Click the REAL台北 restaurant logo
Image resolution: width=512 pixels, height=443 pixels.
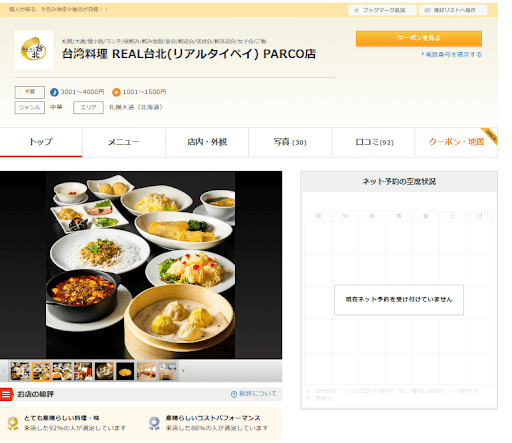coord(34,50)
